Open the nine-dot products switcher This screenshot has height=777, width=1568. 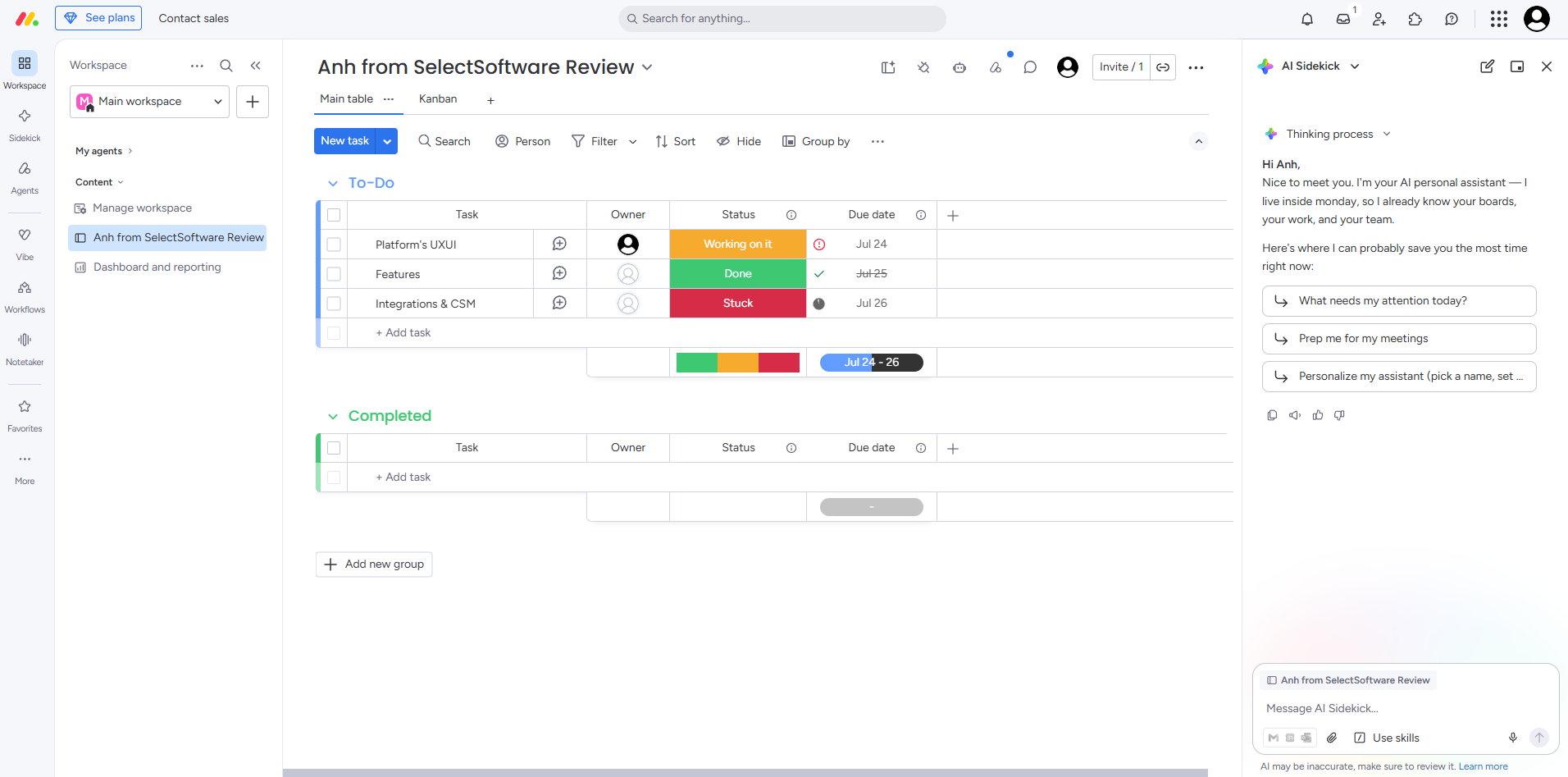[x=1499, y=19]
